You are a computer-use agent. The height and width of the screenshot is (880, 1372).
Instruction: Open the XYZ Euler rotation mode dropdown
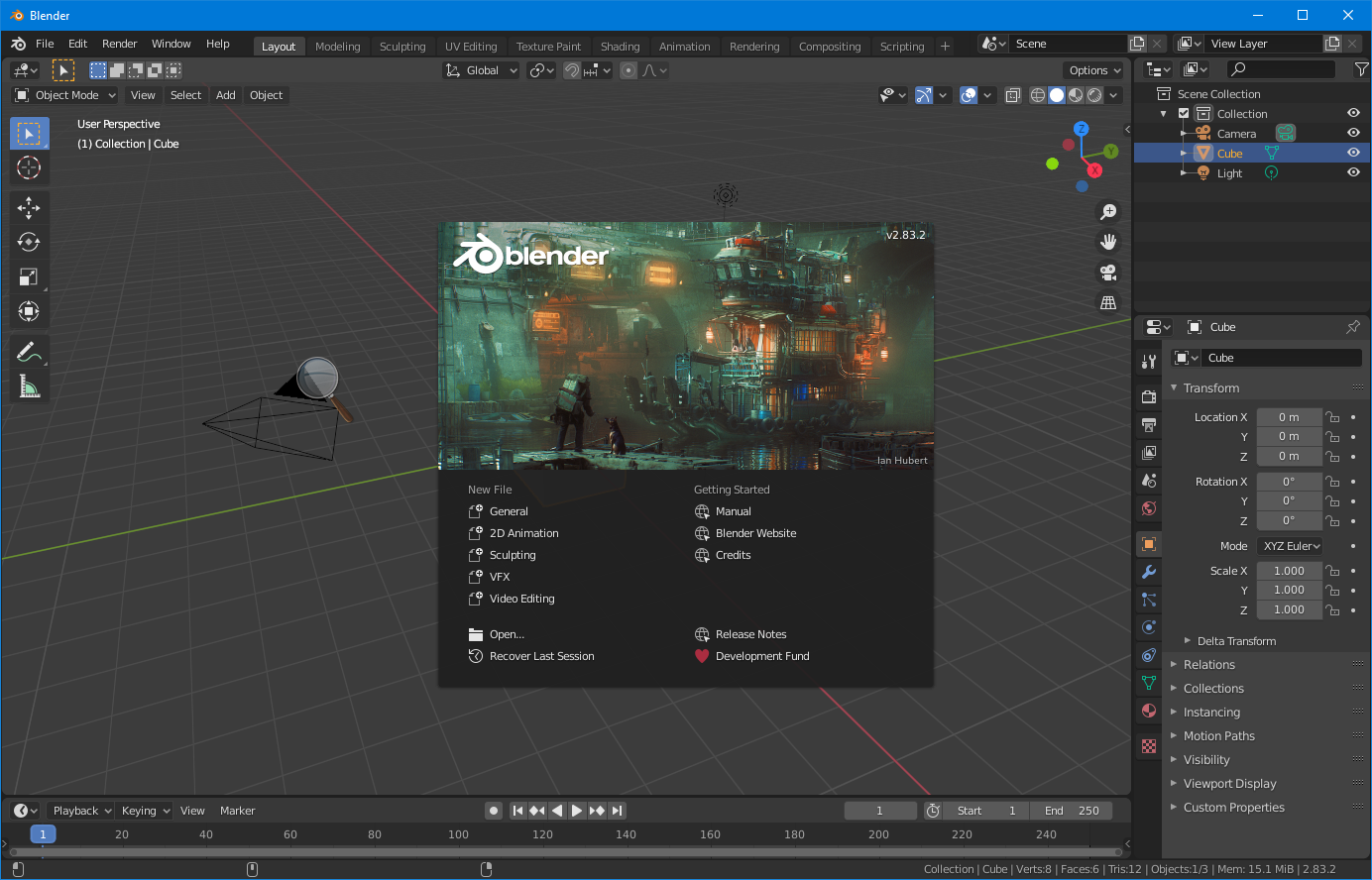tap(1291, 546)
